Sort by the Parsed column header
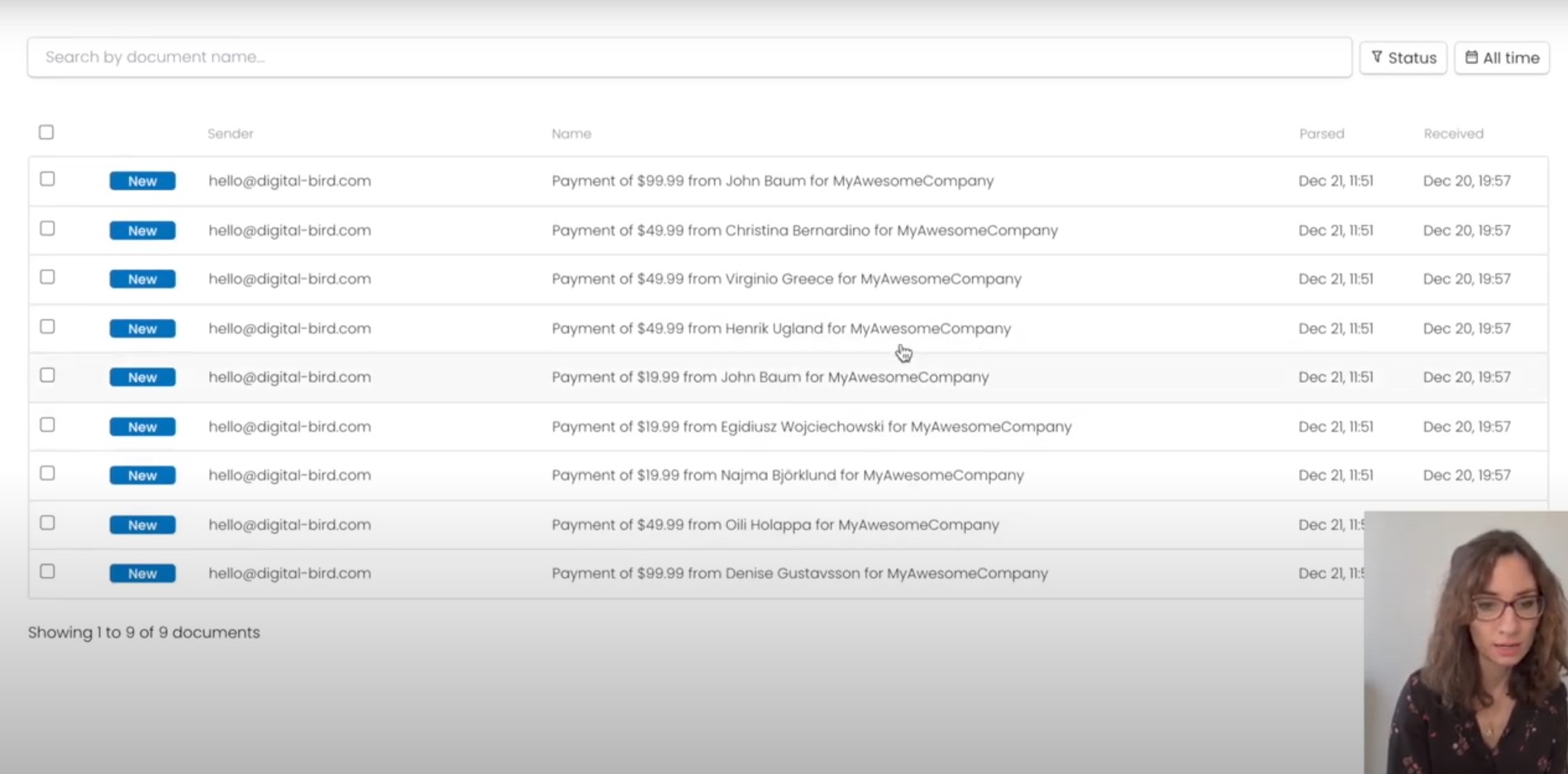 tap(1322, 133)
